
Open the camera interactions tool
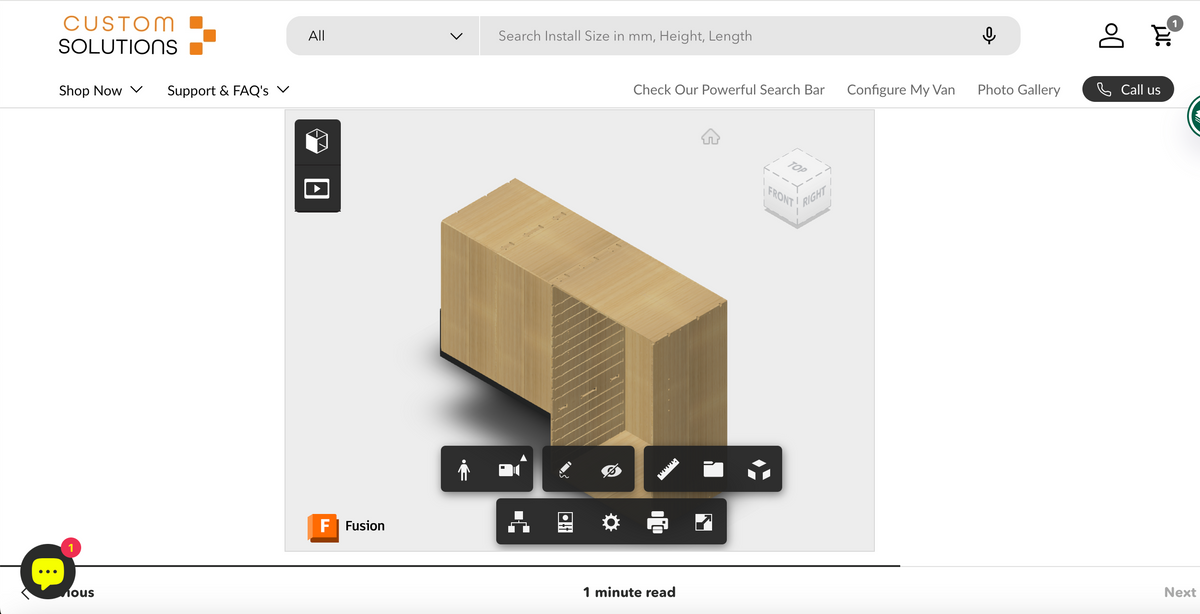(510, 469)
